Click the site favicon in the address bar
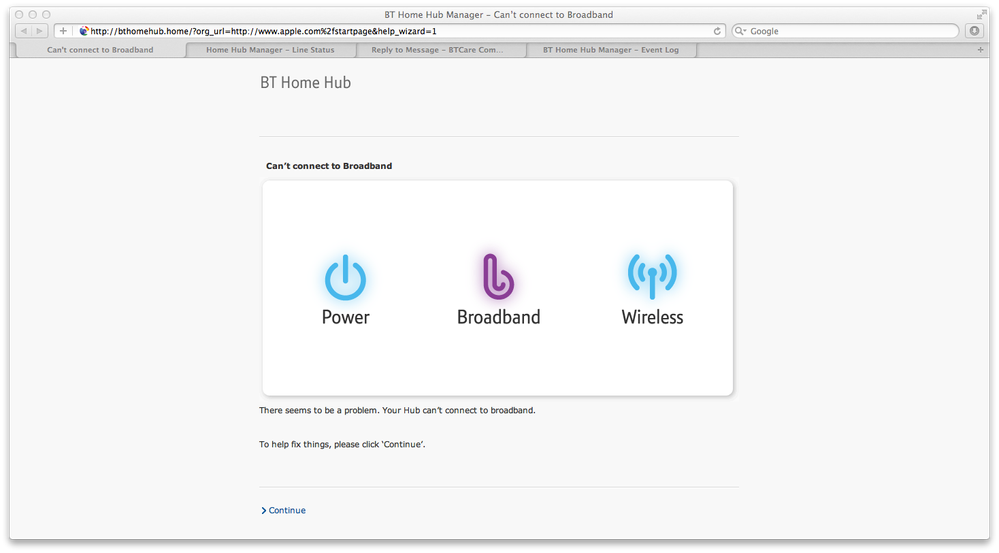 83,31
